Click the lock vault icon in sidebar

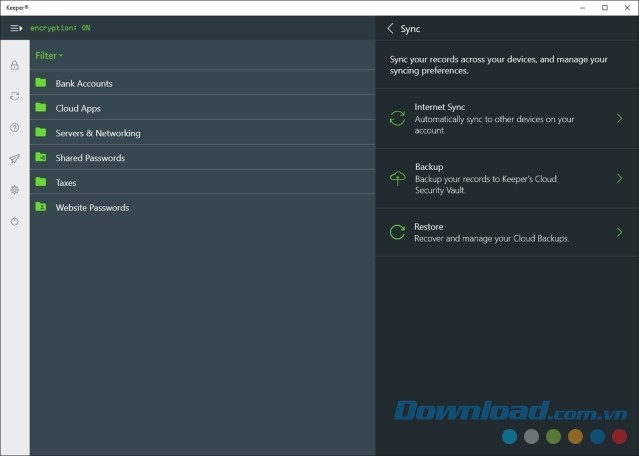pos(14,66)
